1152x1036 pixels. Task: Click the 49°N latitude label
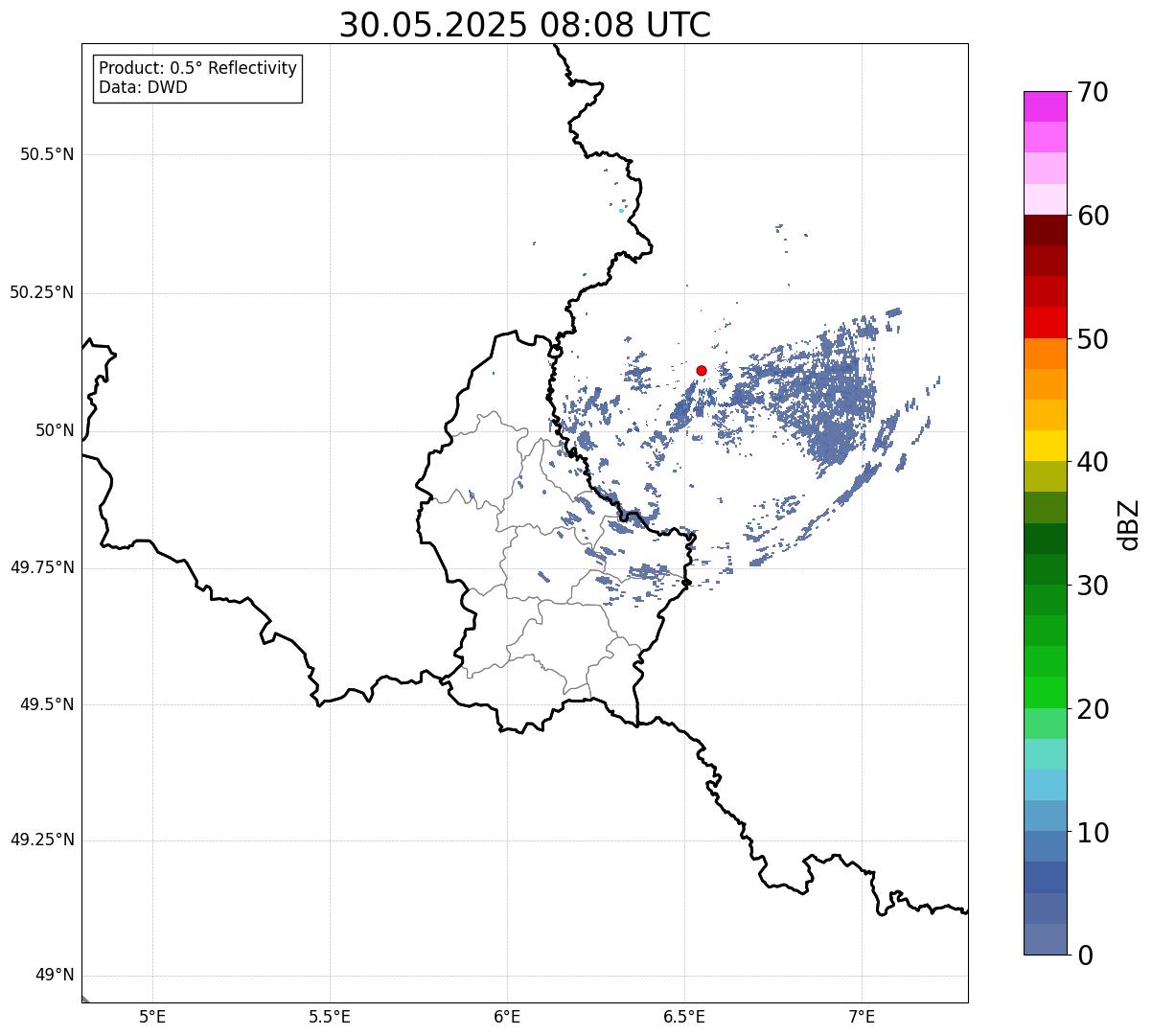[x=55, y=977]
